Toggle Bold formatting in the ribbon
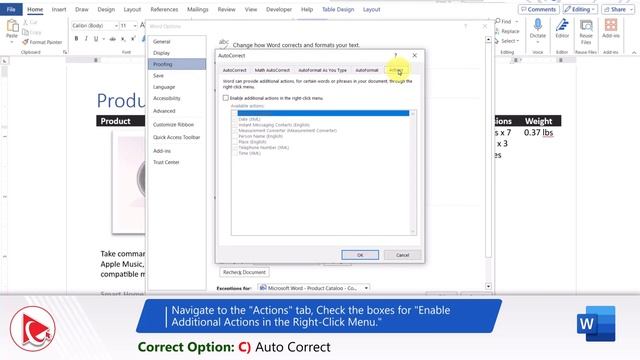 [x=76, y=39]
